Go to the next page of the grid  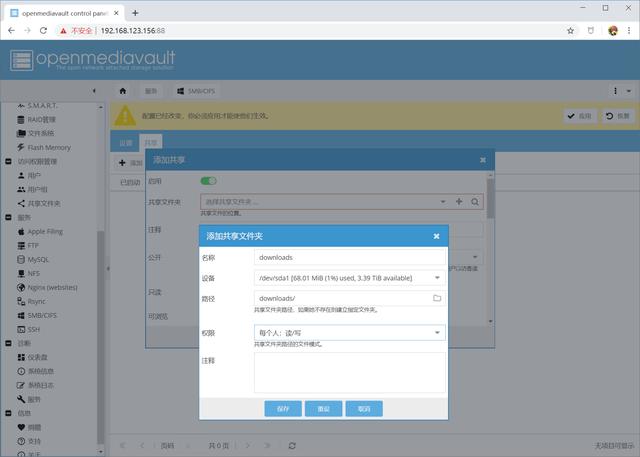tap(247, 446)
